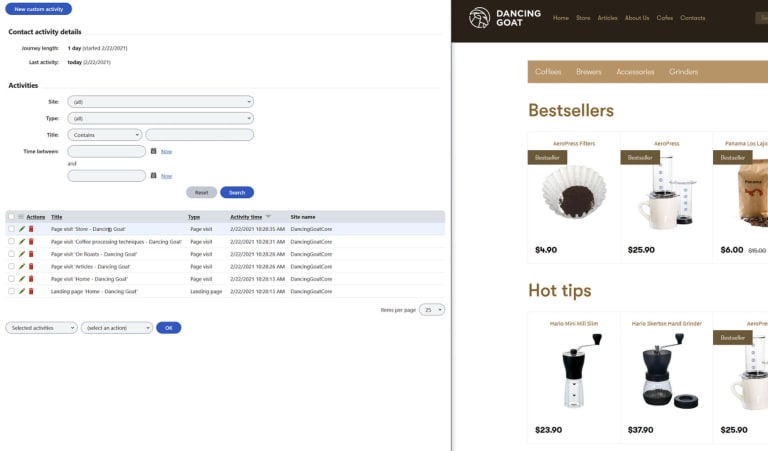Image resolution: width=768 pixels, height=451 pixels.
Task: Toggle the select-all activities checkbox
Action: pos(11,216)
